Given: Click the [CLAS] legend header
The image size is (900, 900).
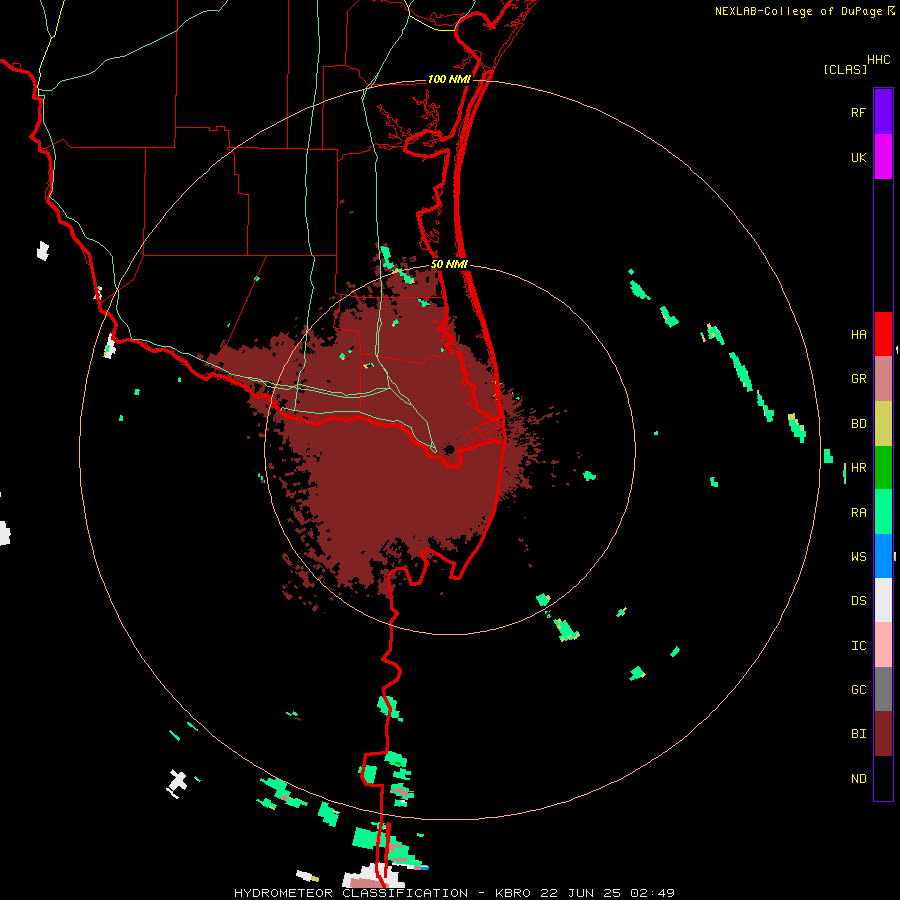Looking at the screenshot, I should point(845,70).
